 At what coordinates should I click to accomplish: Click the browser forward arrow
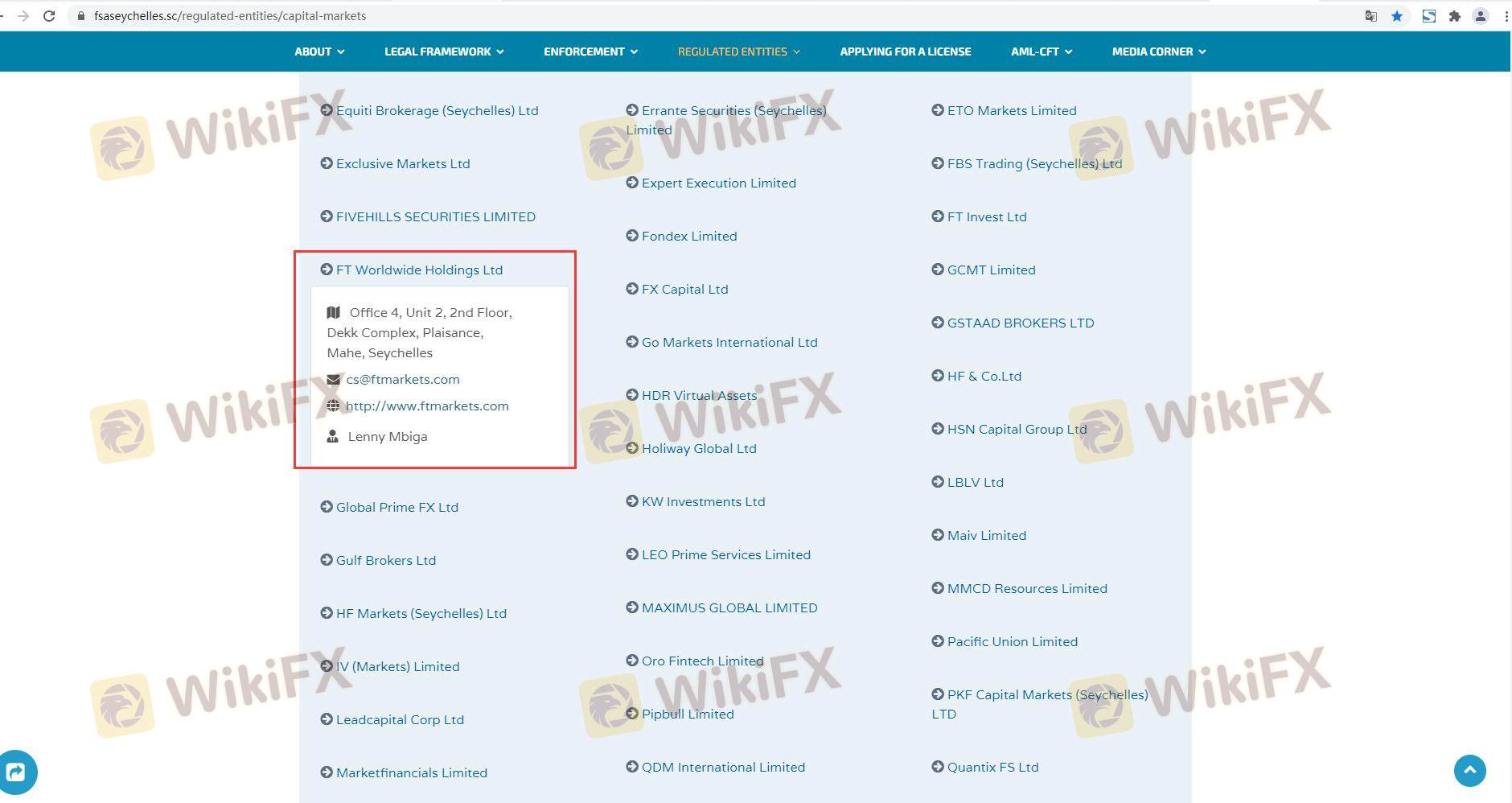point(23,16)
